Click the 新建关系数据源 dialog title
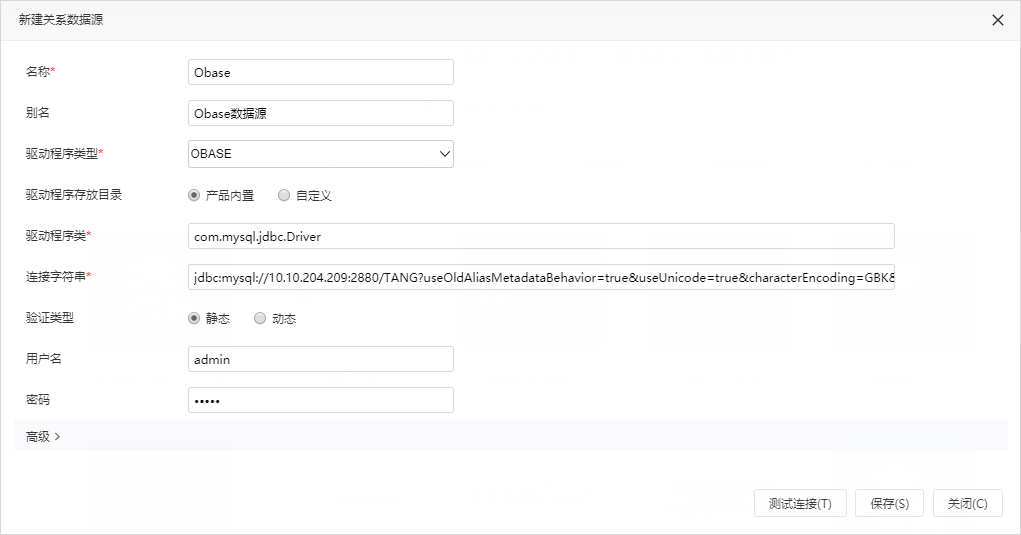Image resolution: width=1021 pixels, height=535 pixels. (x=61, y=20)
